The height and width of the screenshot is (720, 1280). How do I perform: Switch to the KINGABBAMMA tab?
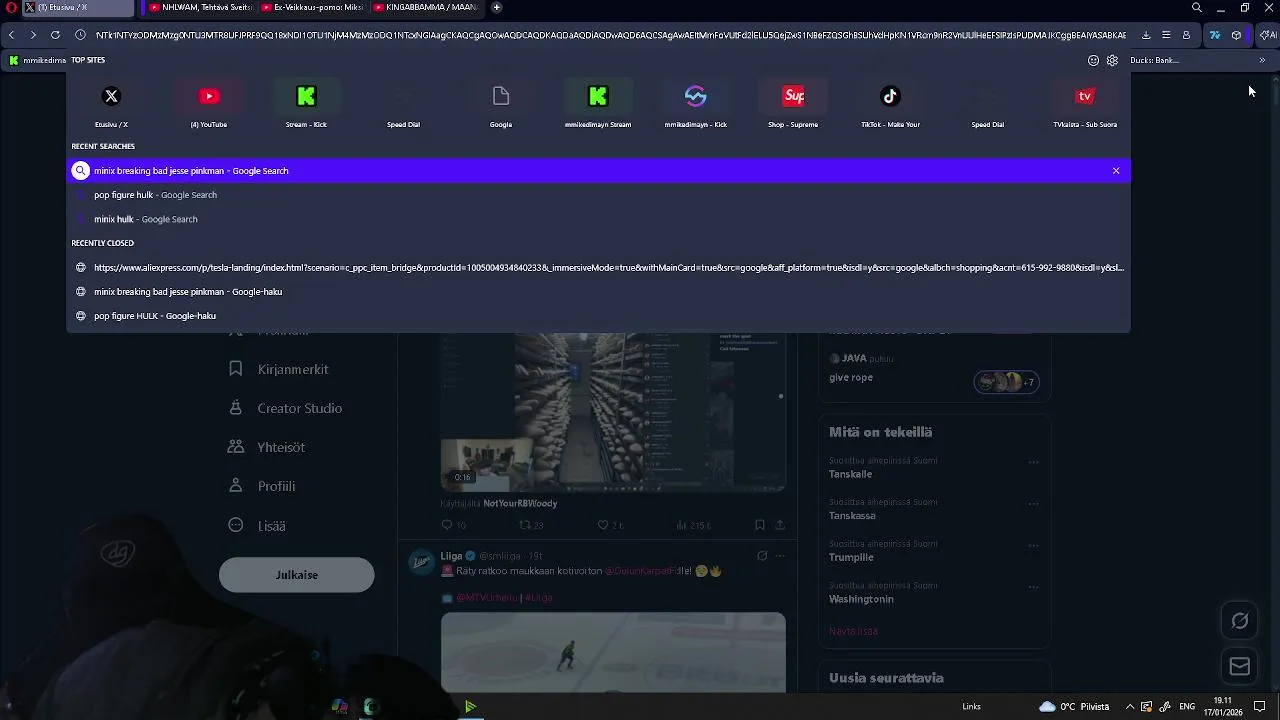pos(424,7)
